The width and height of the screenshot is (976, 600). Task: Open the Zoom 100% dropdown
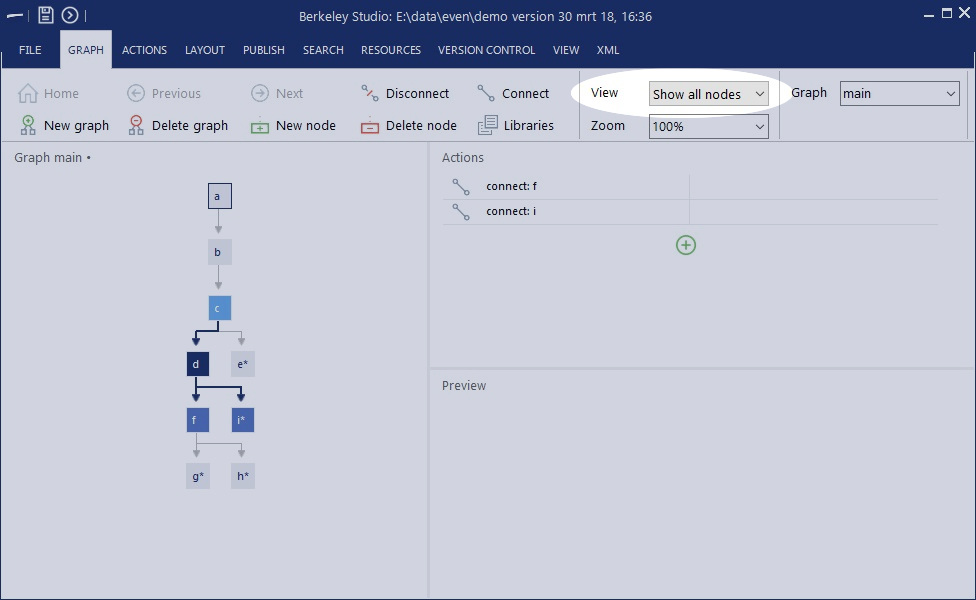[708, 126]
